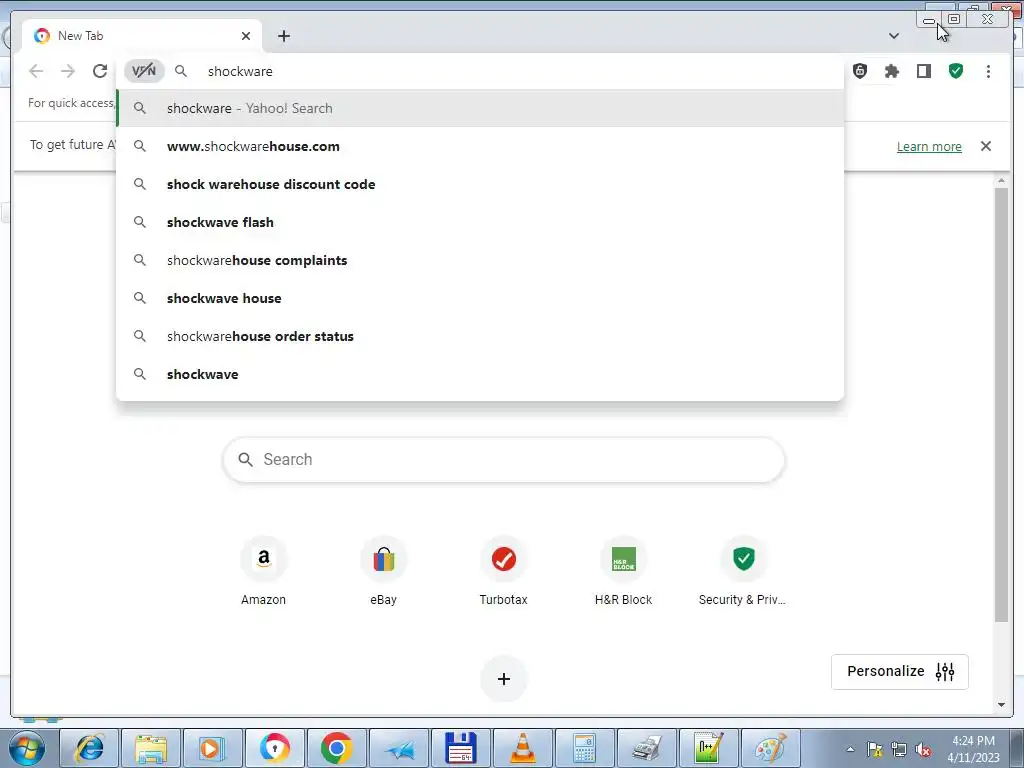Choose shockwarehouse complaints suggestion

pos(480,260)
